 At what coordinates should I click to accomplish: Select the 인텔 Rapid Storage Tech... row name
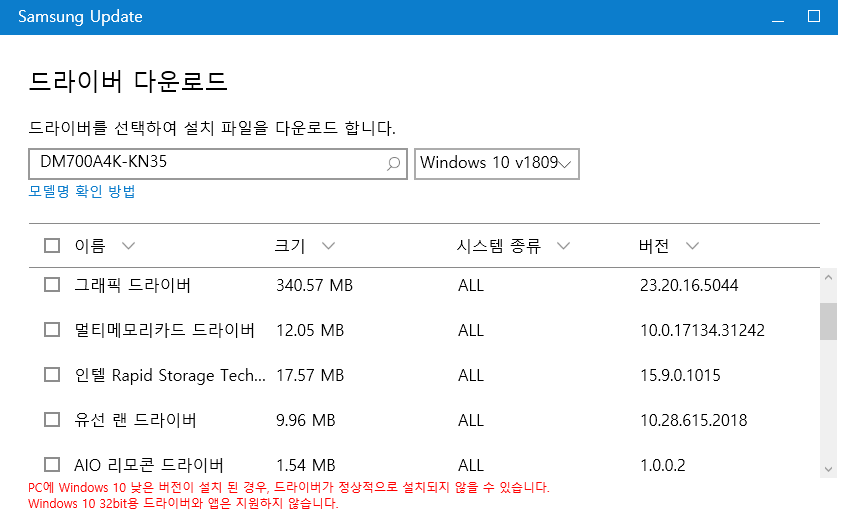170,375
